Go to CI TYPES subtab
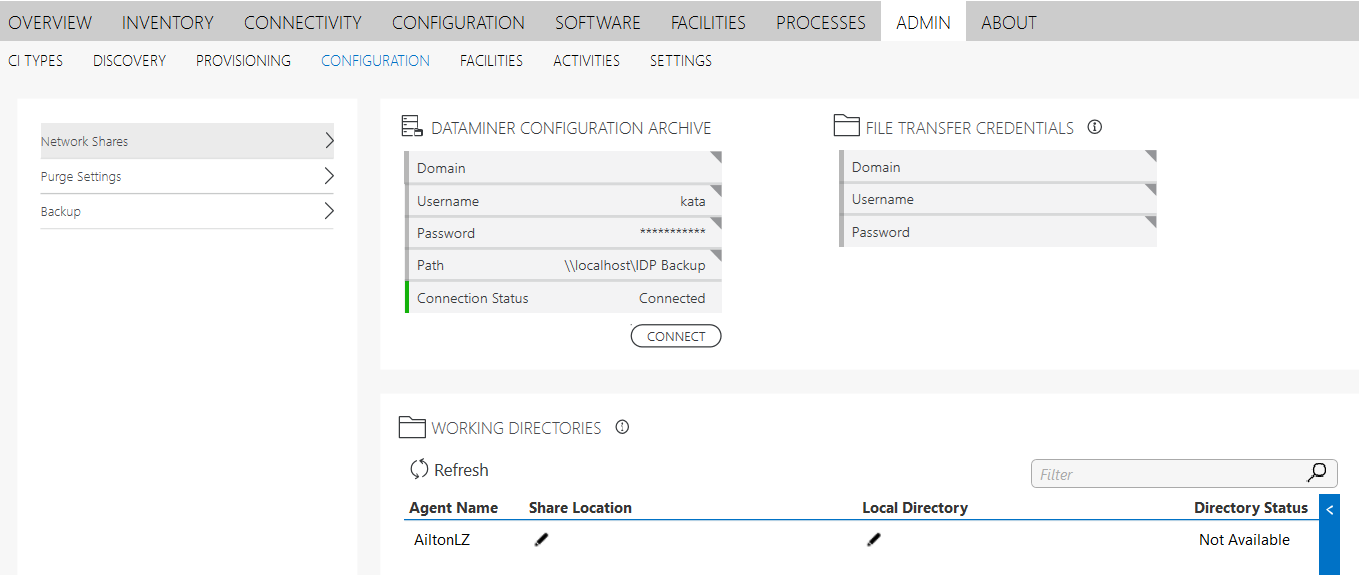Image resolution: width=1359 pixels, height=575 pixels. click(x=35, y=61)
